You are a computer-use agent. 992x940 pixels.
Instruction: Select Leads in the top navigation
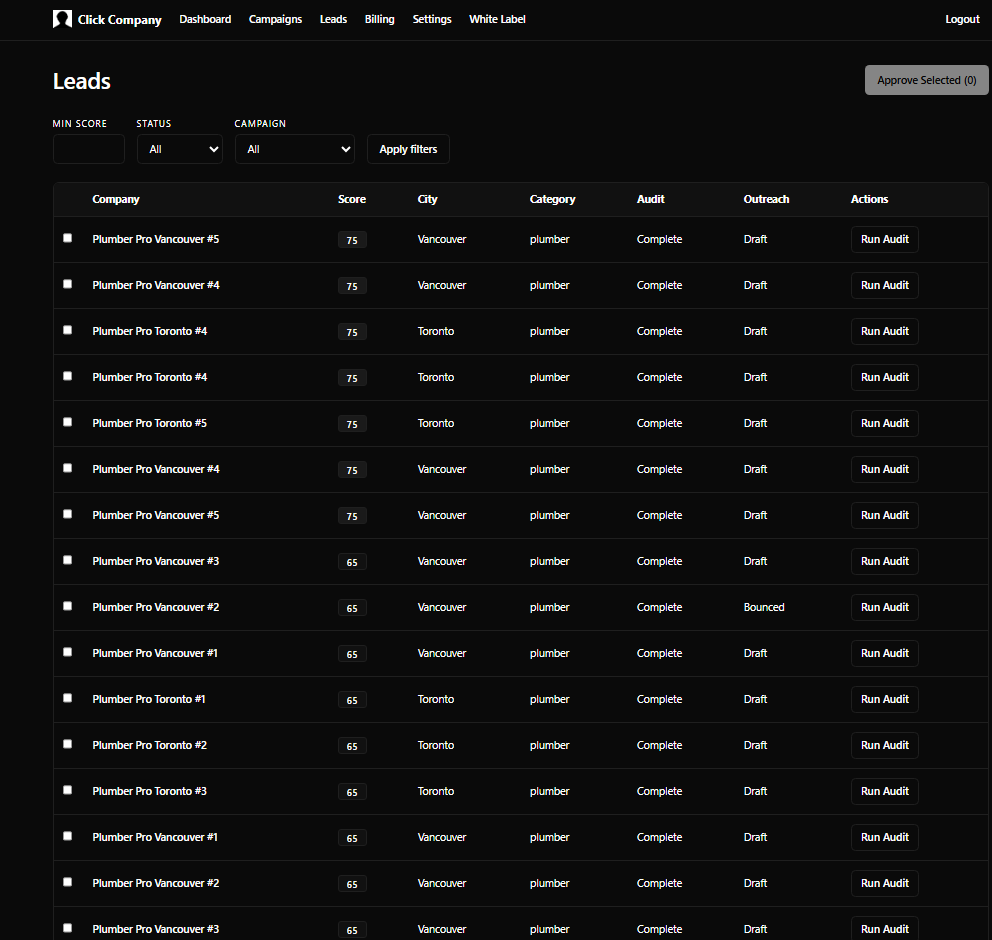click(333, 19)
